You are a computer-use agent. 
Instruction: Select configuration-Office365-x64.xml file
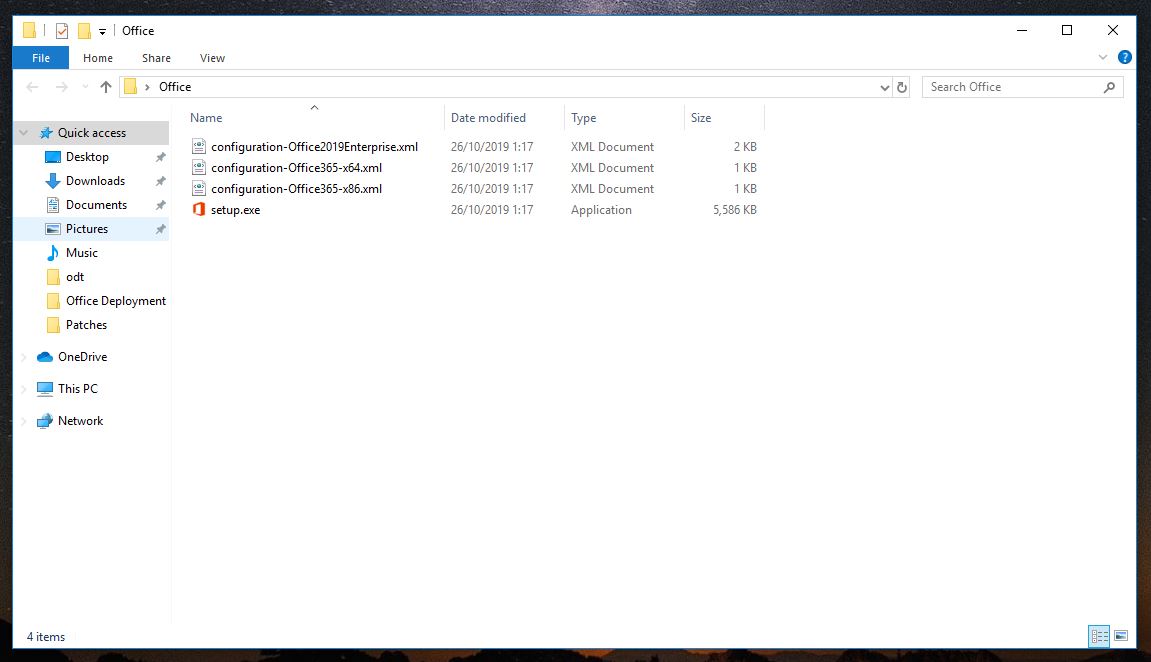click(x=297, y=168)
